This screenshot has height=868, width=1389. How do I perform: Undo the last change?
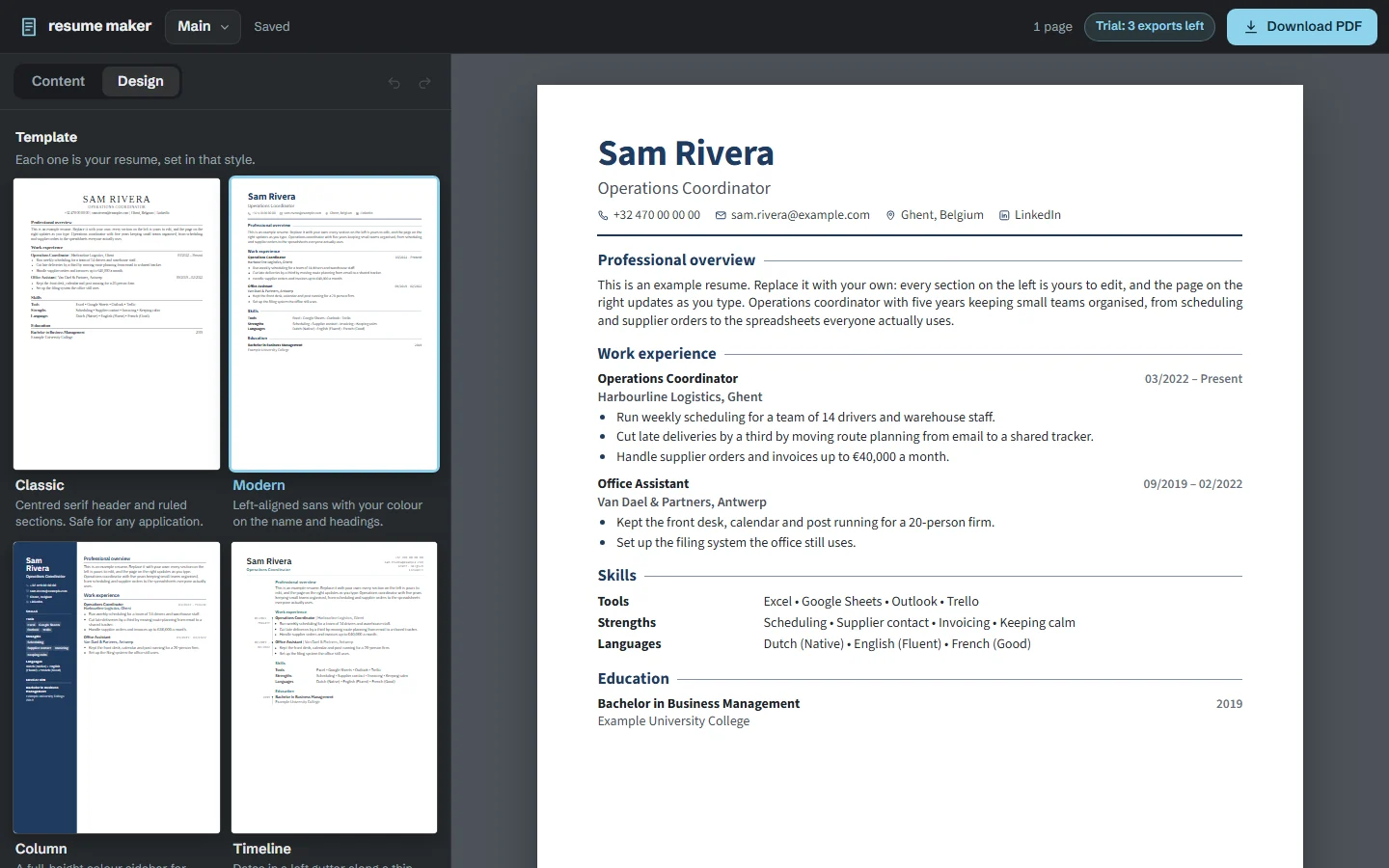pos(394,83)
